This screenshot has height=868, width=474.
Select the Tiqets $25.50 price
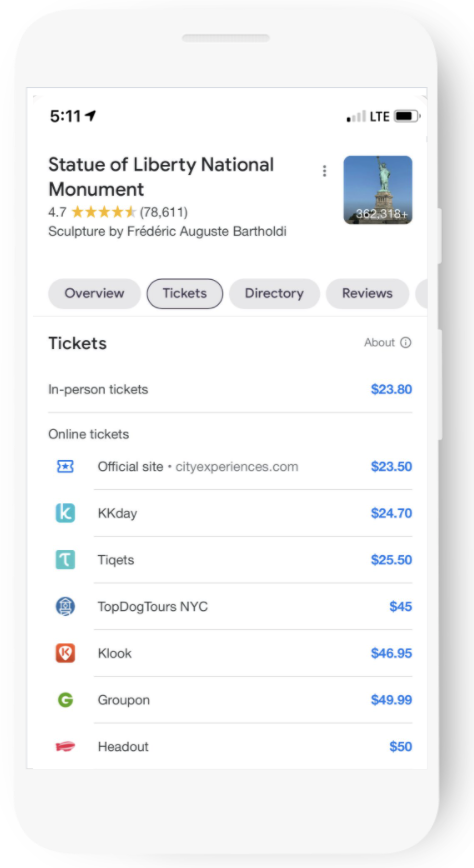coord(391,560)
